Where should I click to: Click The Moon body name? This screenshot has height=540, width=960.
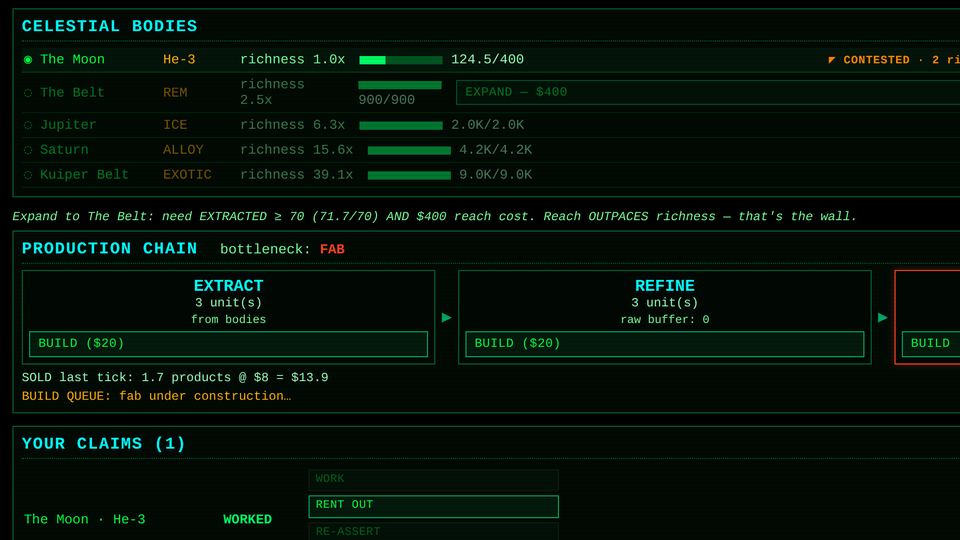[x=72, y=59]
